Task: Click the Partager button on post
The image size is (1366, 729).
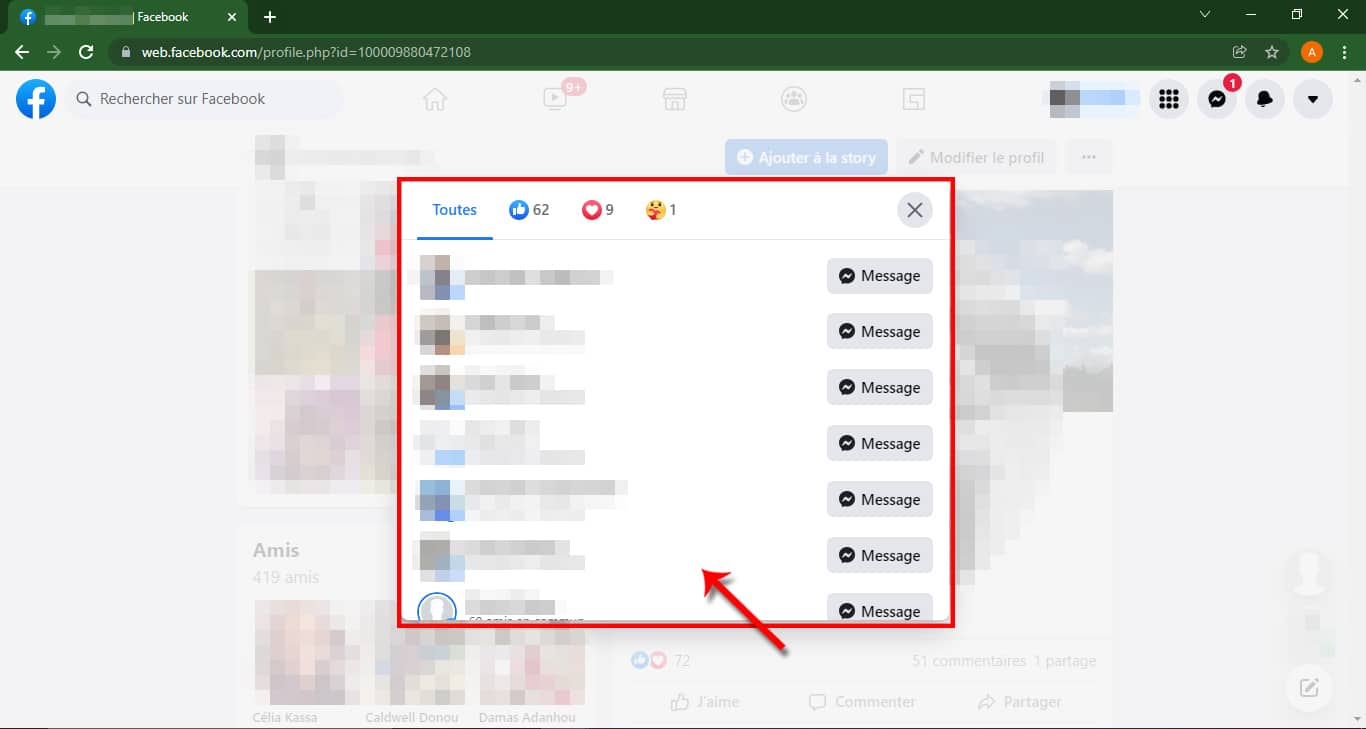Action: [1020, 702]
